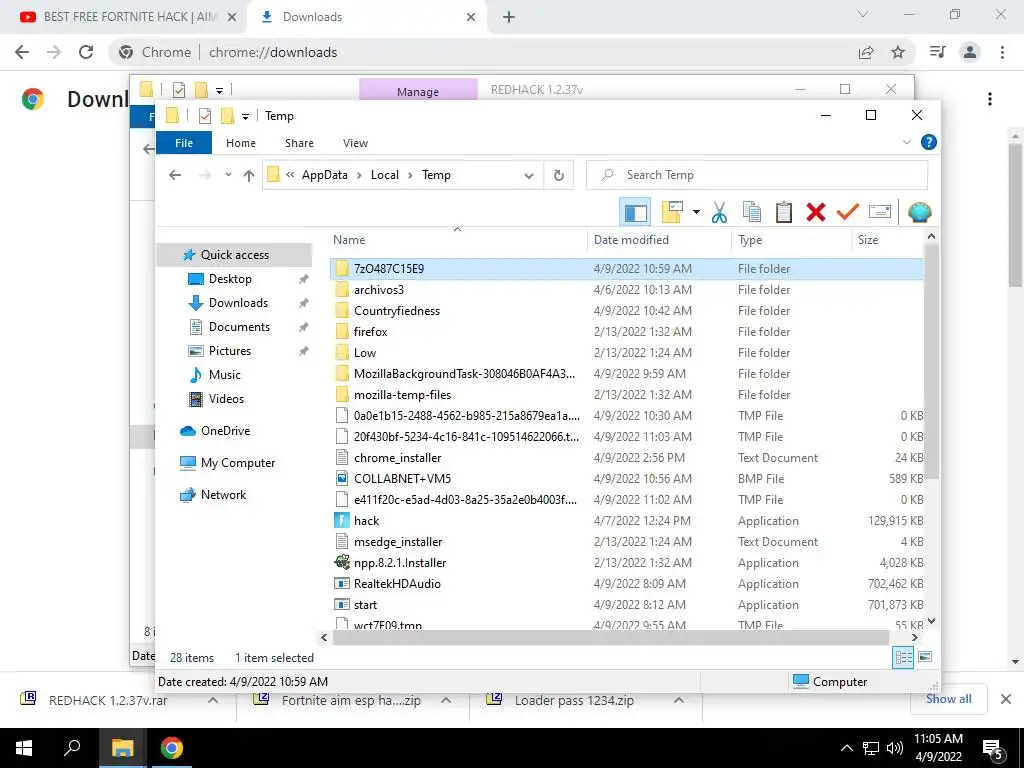Select the hack application file
1024x768 pixels.
click(x=628, y=521)
